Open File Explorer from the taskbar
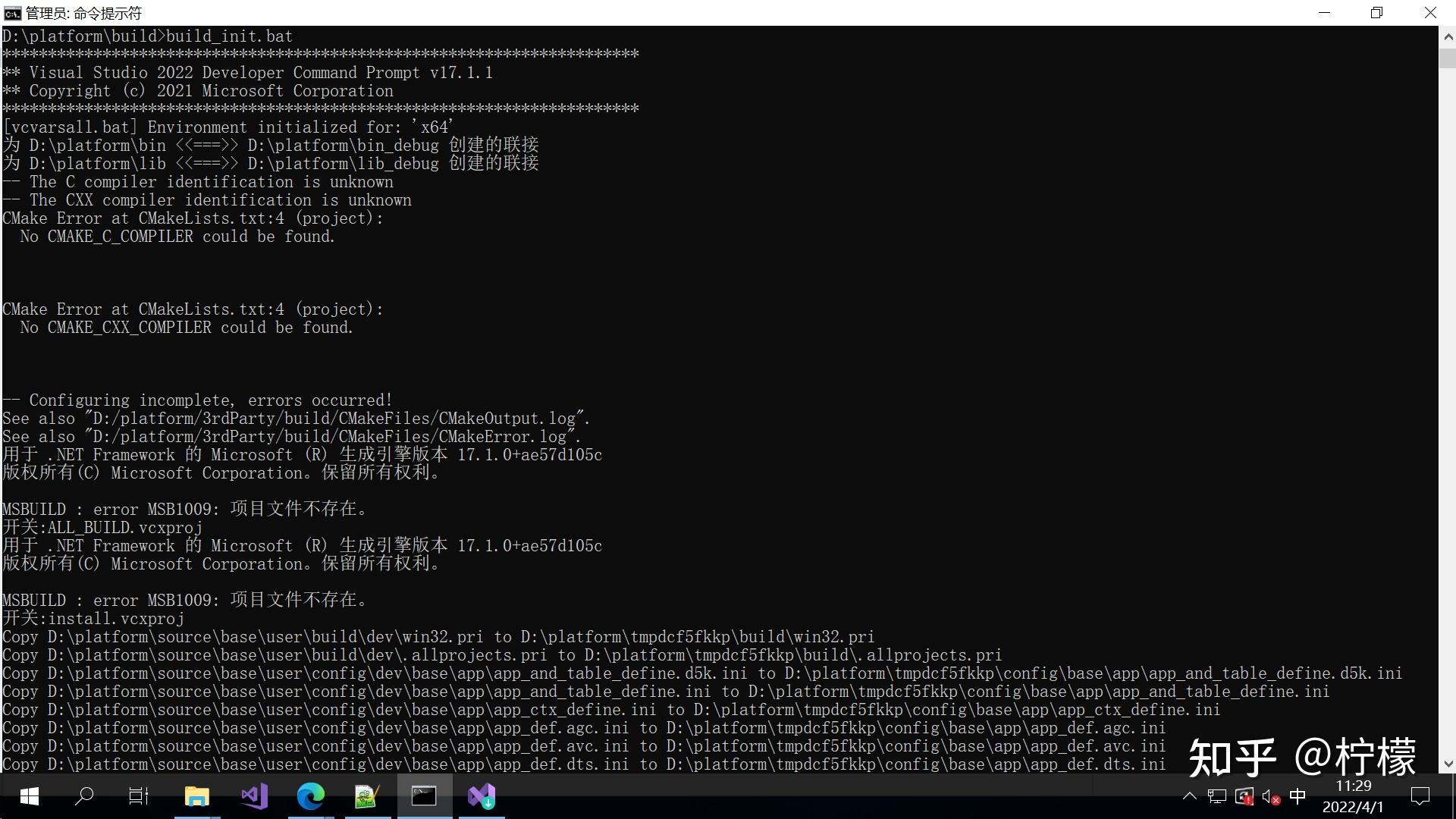This screenshot has height=819, width=1456. coord(196,796)
